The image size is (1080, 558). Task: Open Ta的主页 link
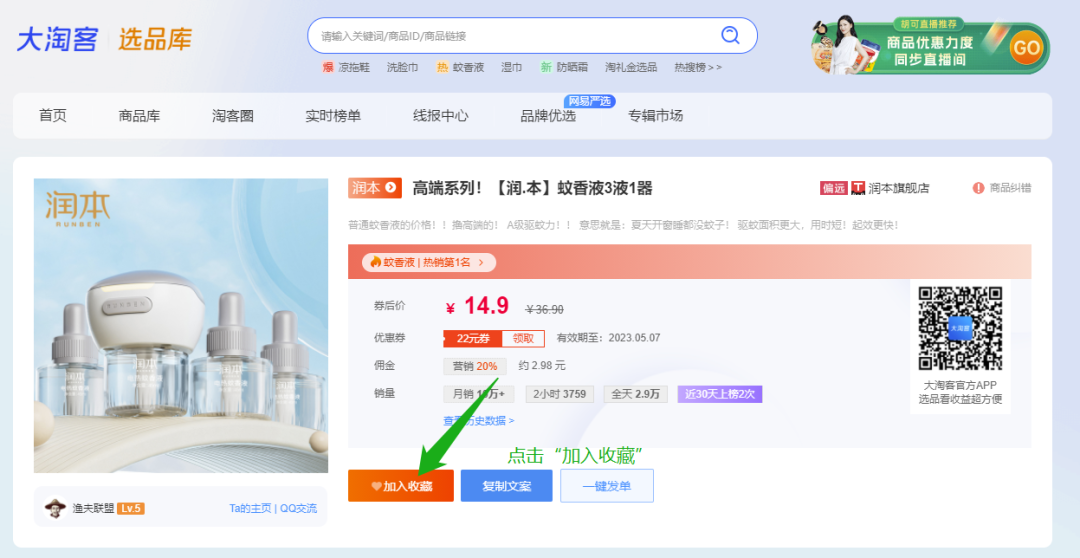pyautogui.click(x=250, y=508)
